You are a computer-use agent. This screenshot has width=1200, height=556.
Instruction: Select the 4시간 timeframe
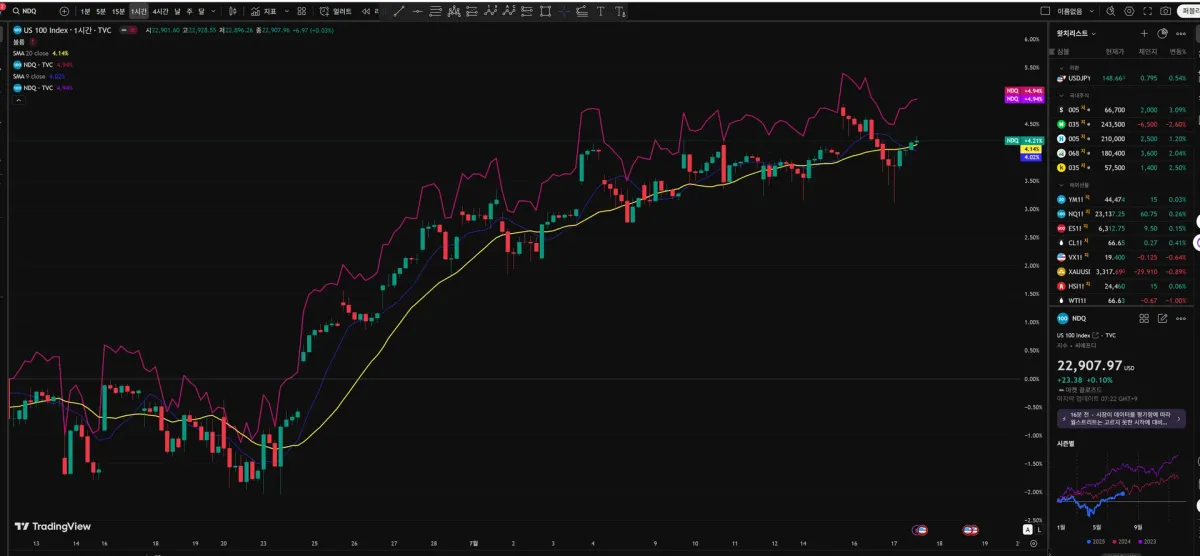click(x=160, y=11)
